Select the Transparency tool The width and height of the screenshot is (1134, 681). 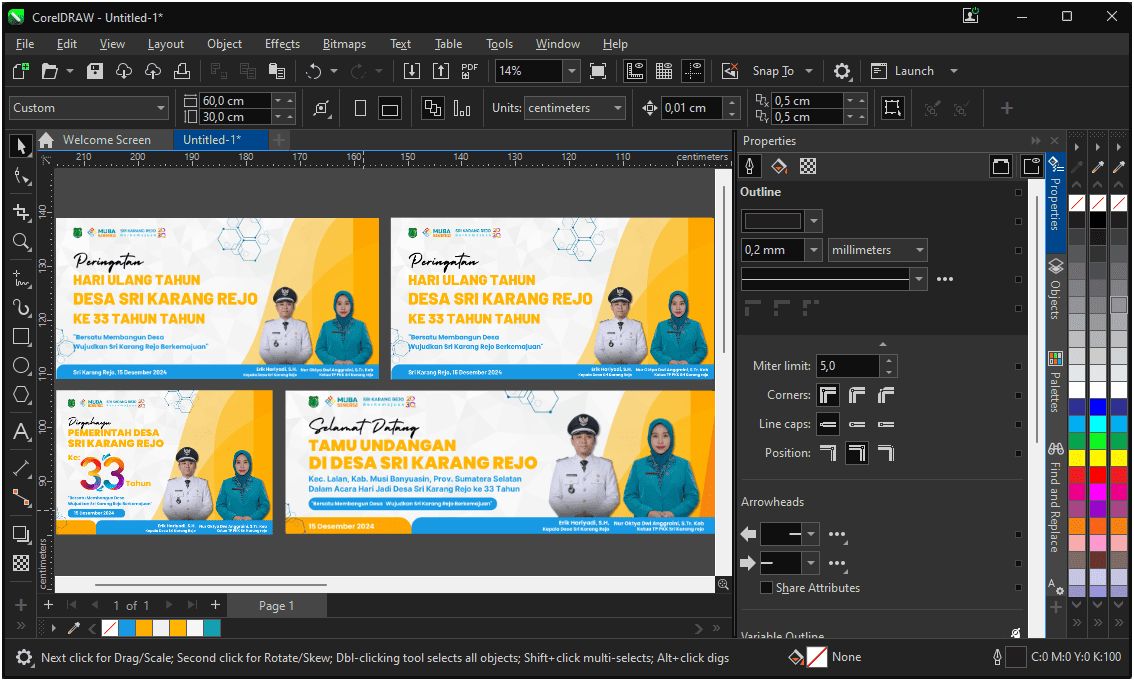coord(21,561)
